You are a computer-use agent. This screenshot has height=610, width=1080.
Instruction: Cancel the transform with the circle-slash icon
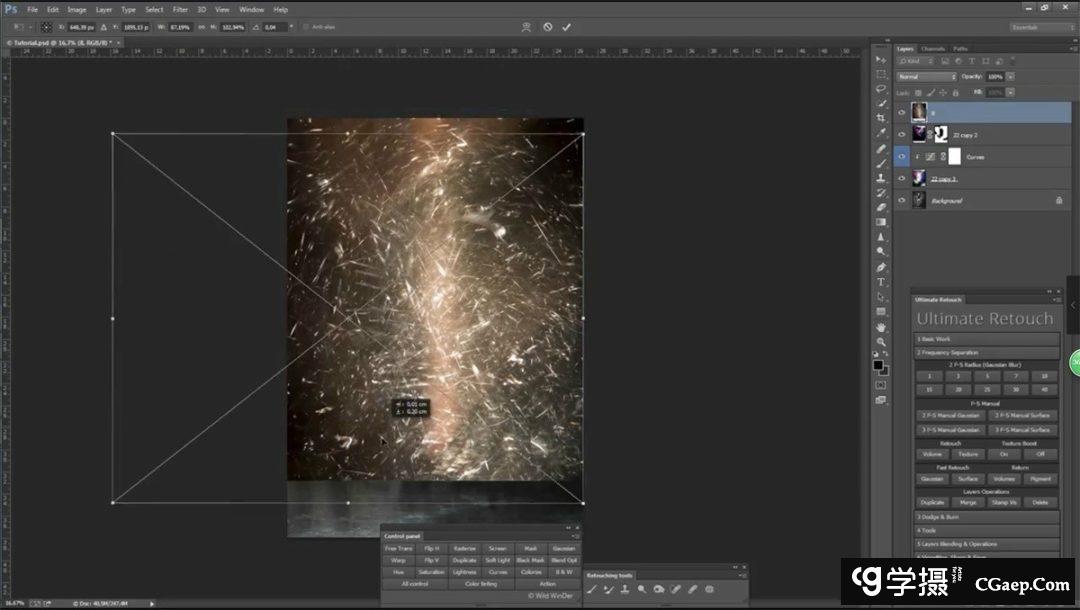click(547, 27)
